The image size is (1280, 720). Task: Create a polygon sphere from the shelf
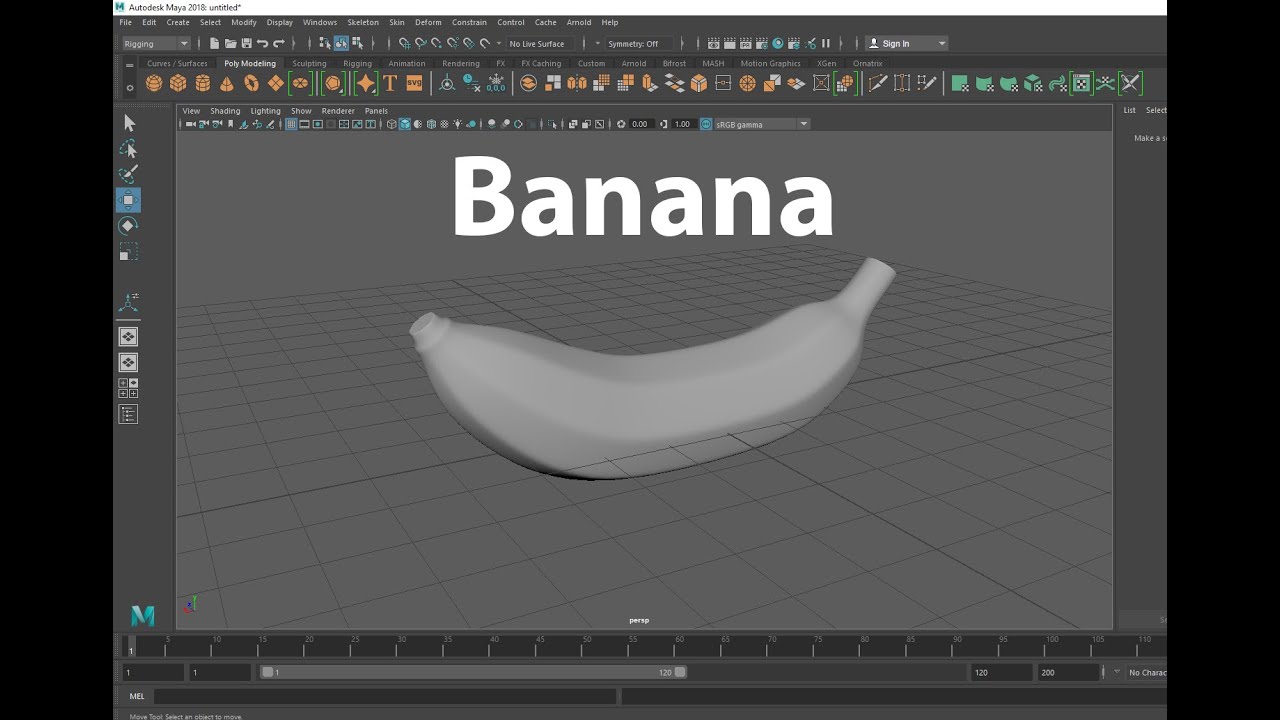point(154,83)
